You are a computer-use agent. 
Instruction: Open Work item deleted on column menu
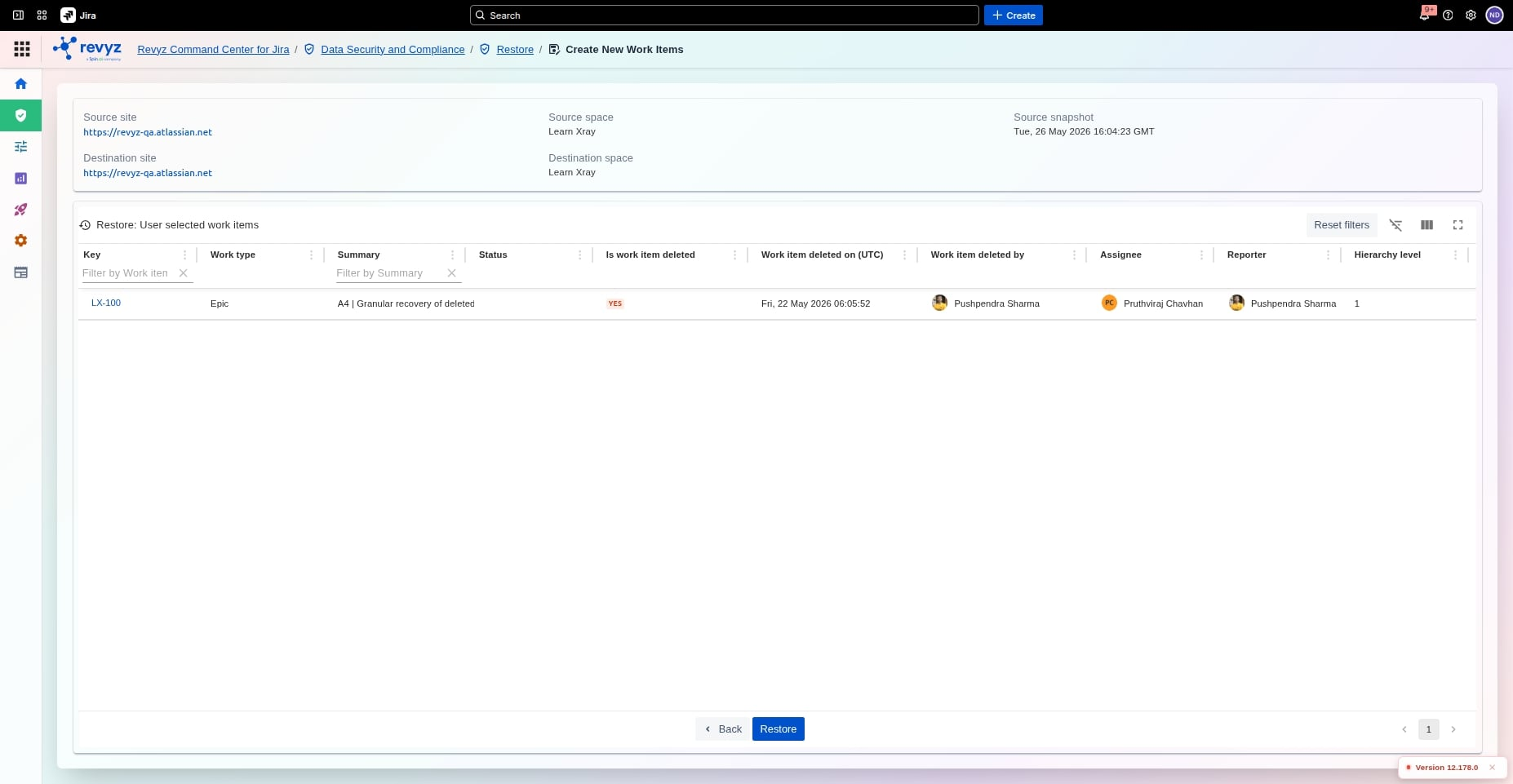[x=905, y=255]
